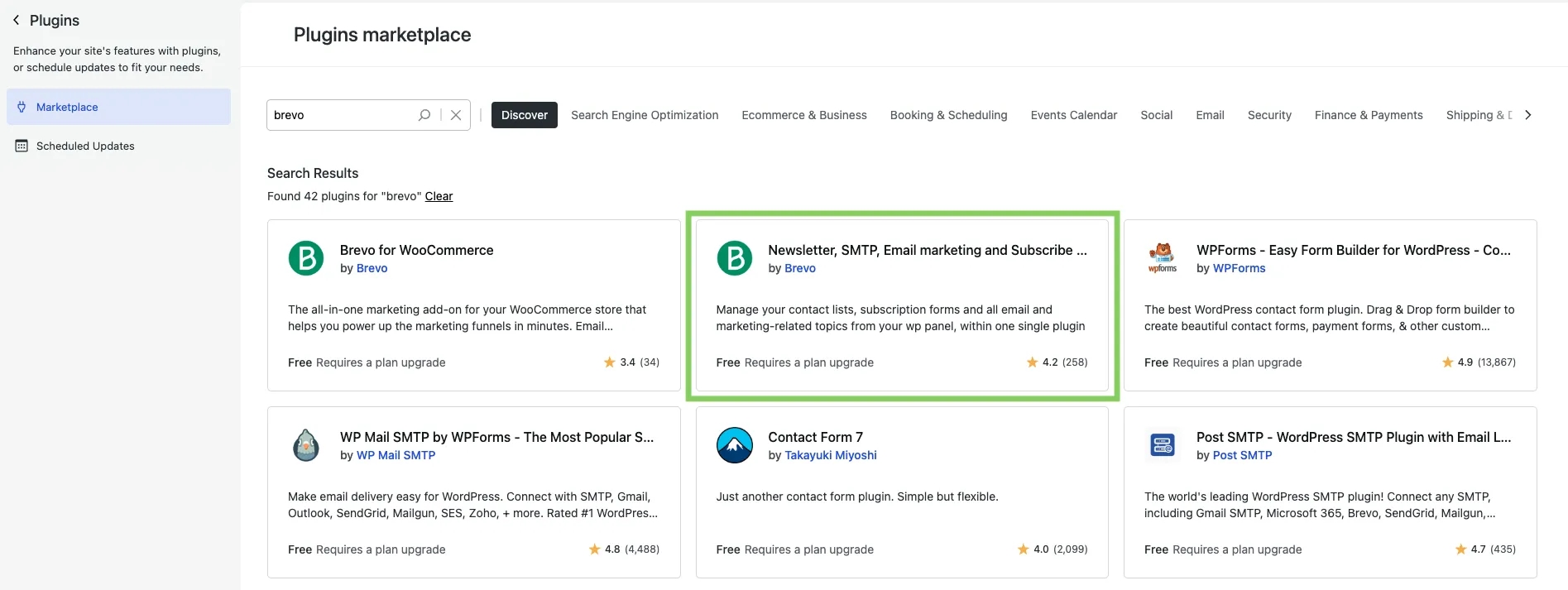This screenshot has height=590, width=1568.
Task: Open the Brevo author link on Newsletter card
Action: click(x=800, y=268)
